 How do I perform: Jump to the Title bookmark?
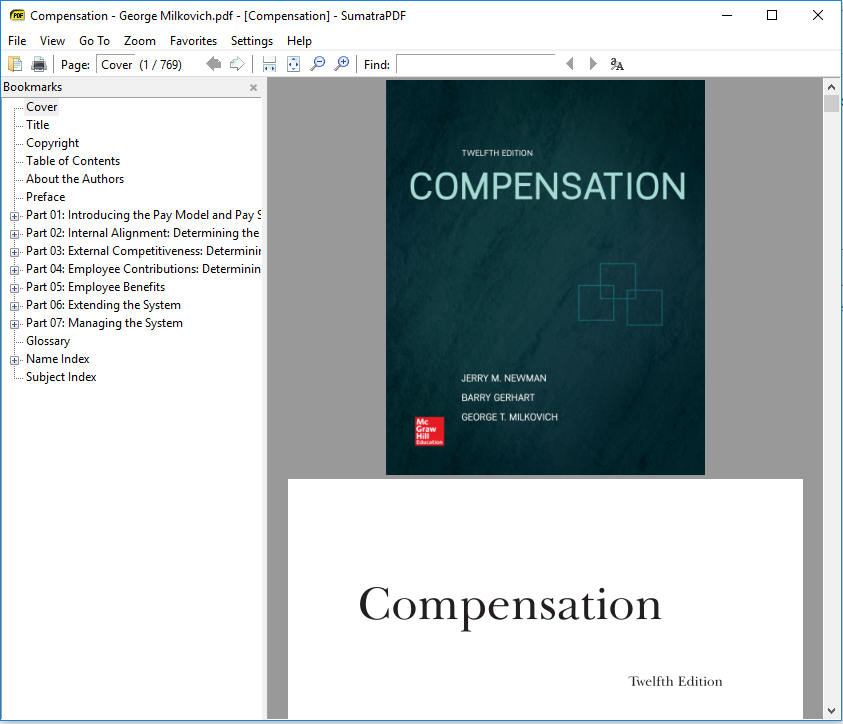38,125
